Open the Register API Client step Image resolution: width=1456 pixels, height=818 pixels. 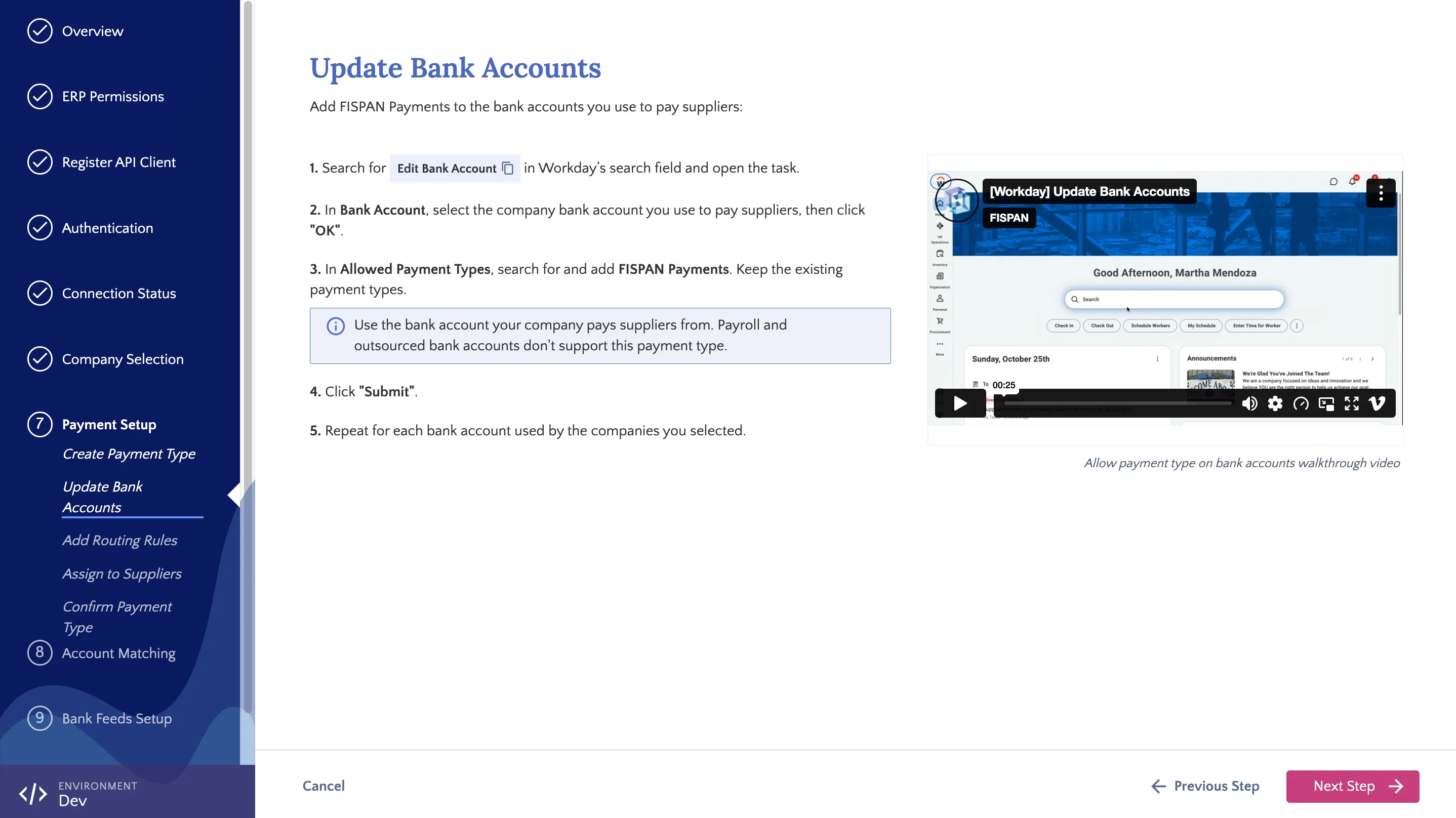coord(118,162)
